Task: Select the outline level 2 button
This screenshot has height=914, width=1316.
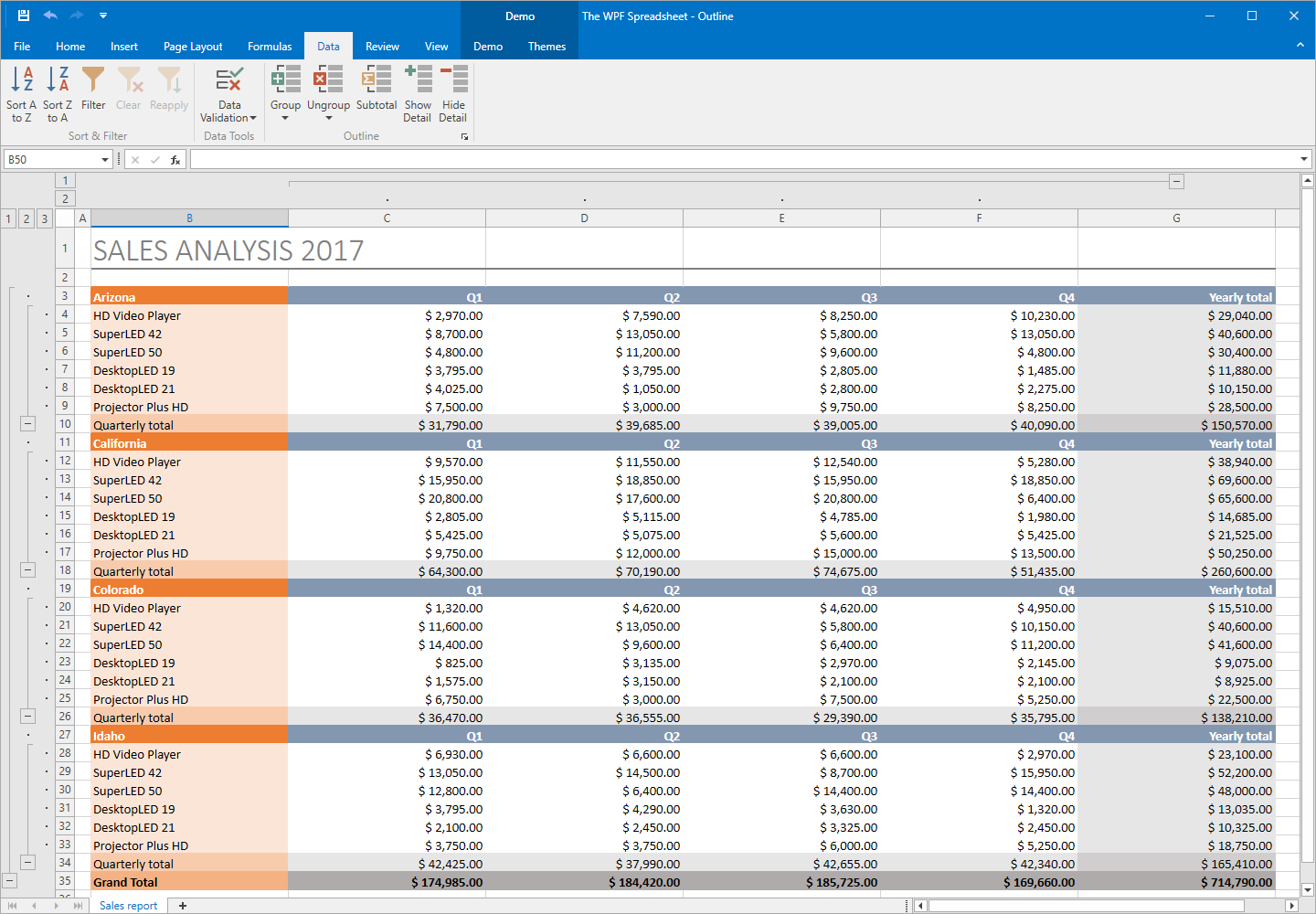Action: coord(26,218)
